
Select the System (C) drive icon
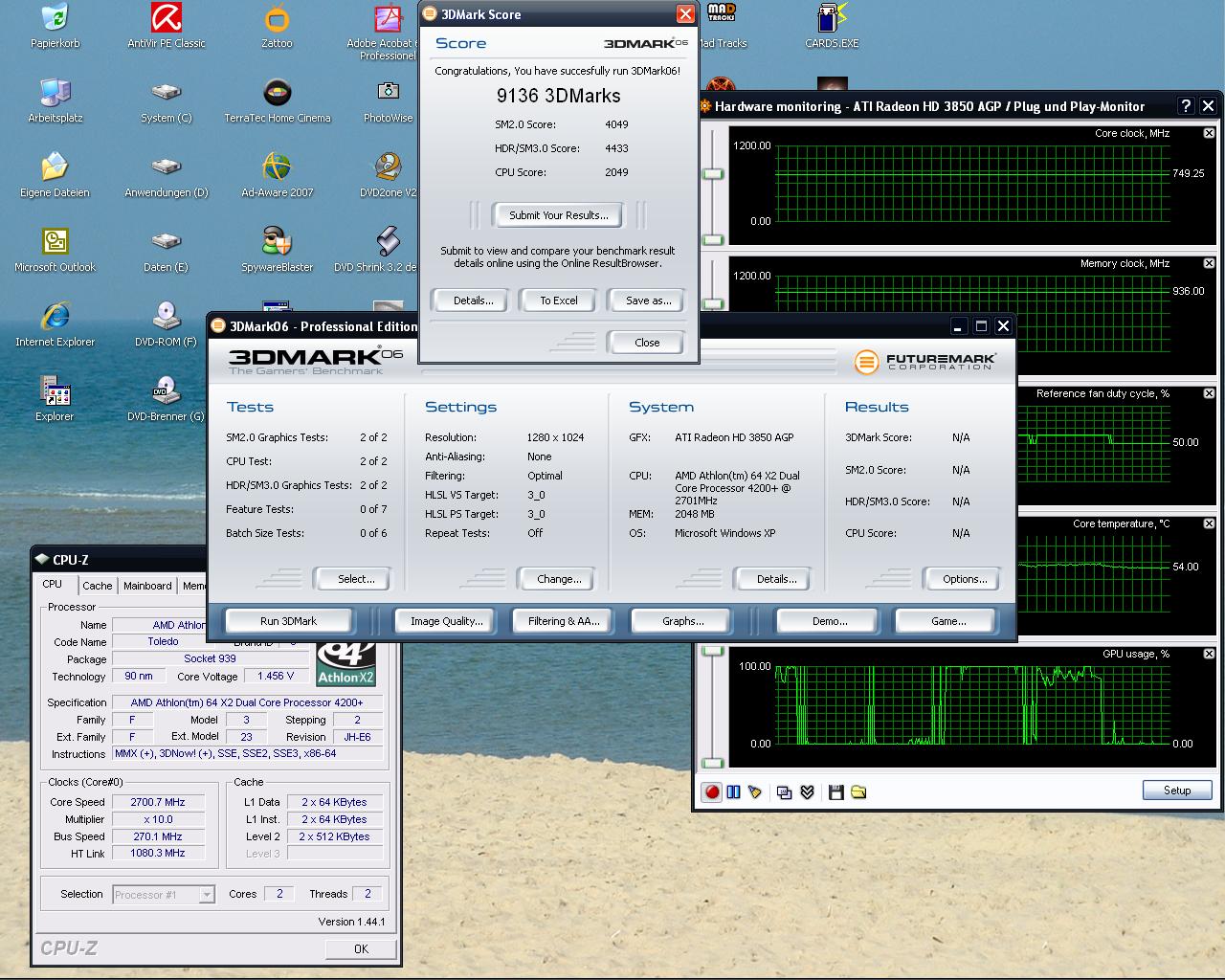167,100
